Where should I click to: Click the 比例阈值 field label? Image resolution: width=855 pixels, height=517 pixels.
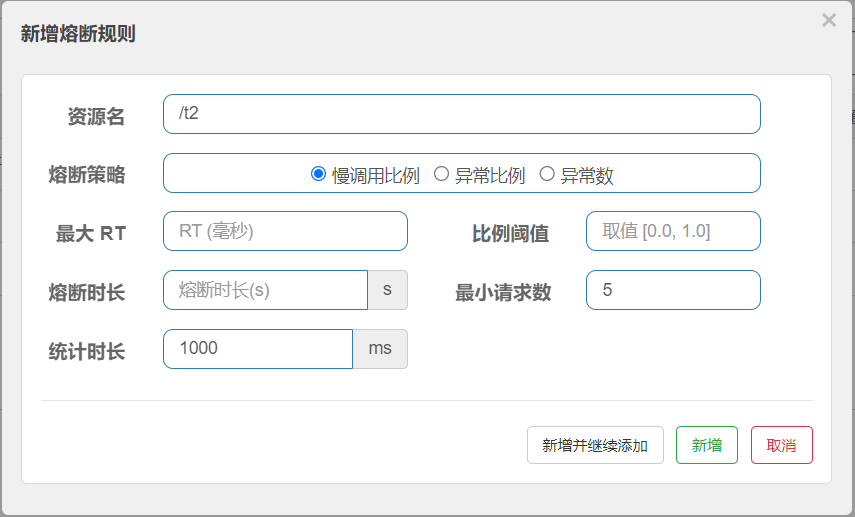tap(510, 233)
